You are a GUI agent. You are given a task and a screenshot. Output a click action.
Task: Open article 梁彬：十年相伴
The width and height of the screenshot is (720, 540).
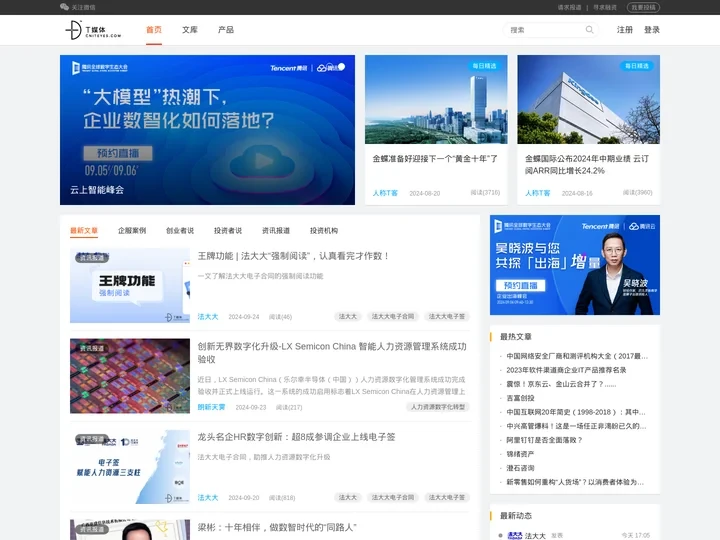pyautogui.click(x=277, y=528)
